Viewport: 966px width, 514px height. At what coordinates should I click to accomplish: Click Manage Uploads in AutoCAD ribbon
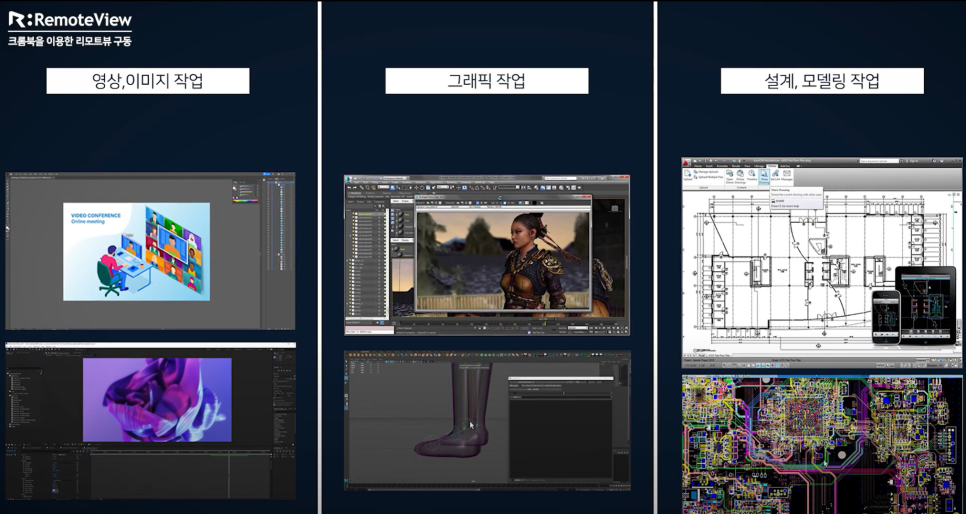click(708, 172)
